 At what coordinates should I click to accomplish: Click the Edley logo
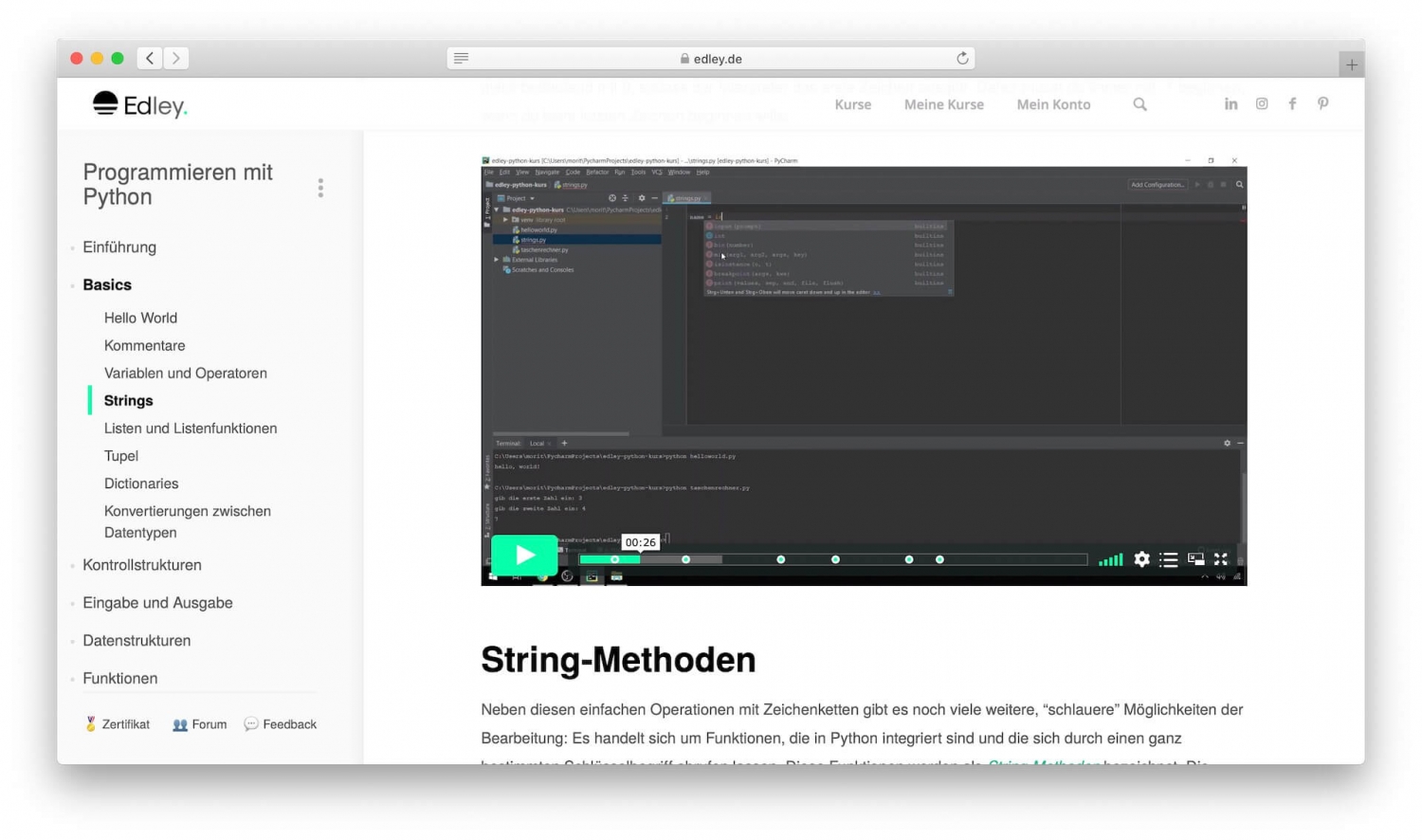139,104
